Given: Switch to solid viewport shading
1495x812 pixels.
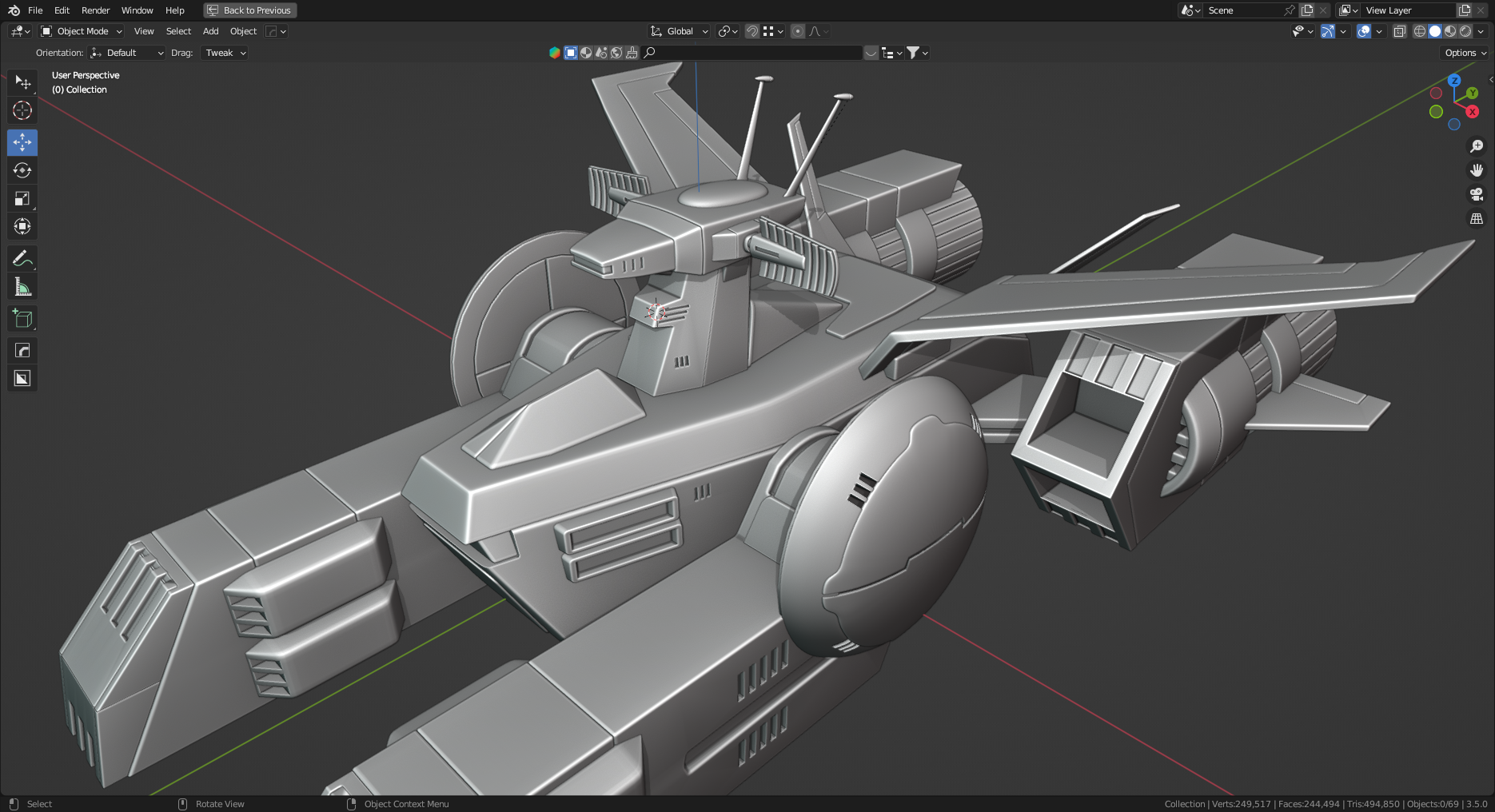Looking at the screenshot, I should pos(1435,31).
